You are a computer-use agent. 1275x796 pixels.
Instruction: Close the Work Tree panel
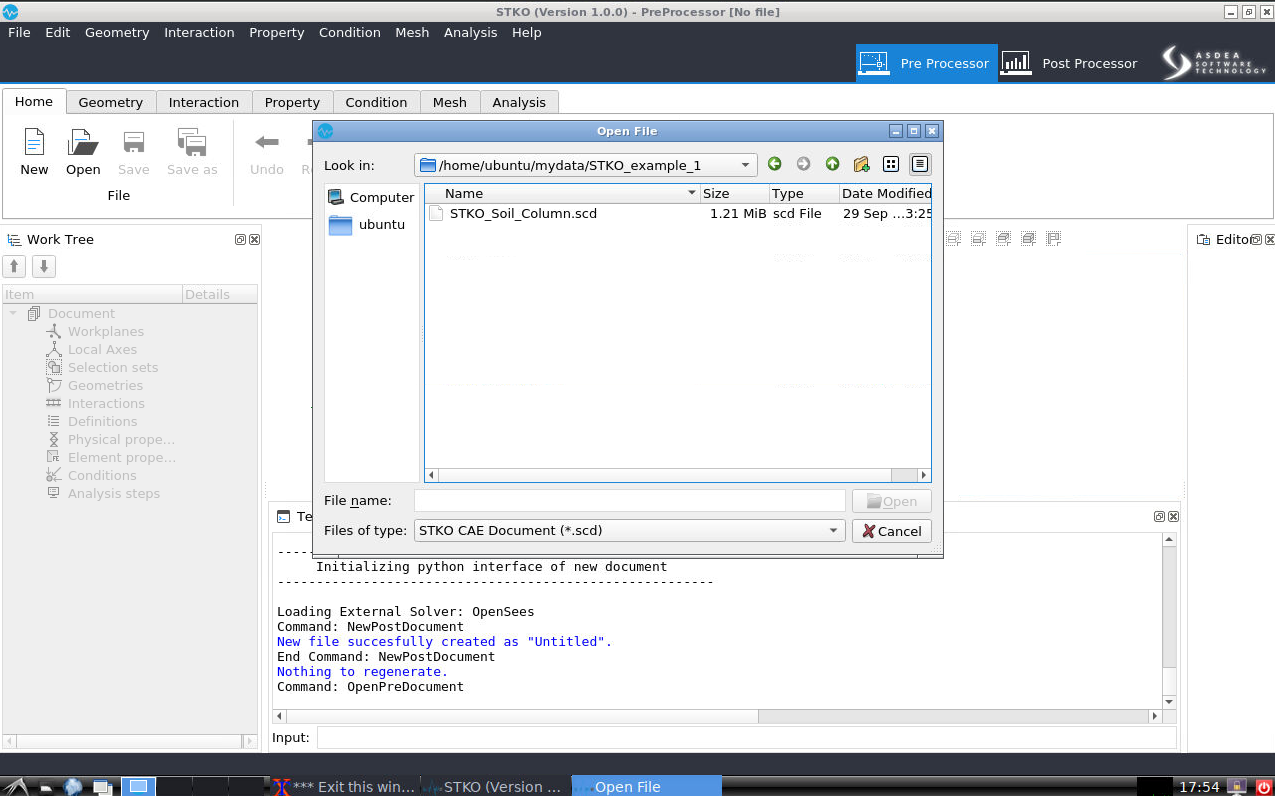254,240
